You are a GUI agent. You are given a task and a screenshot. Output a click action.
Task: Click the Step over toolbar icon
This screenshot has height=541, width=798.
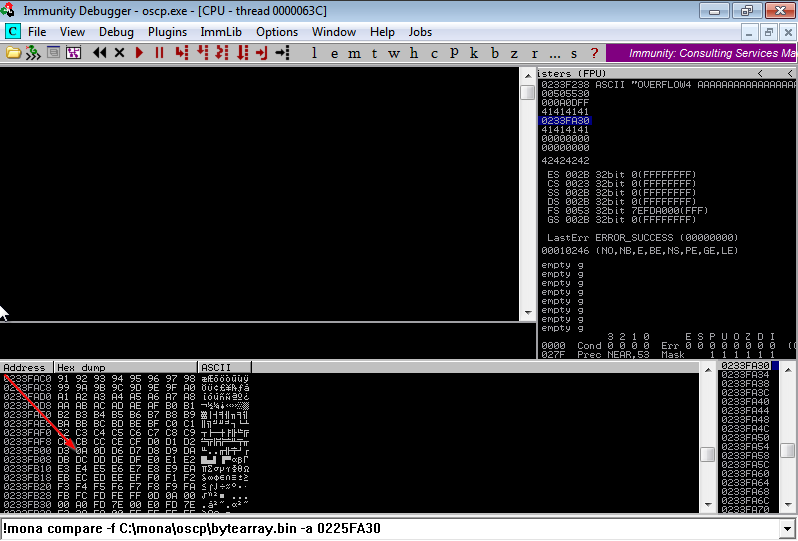tap(202, 52)
